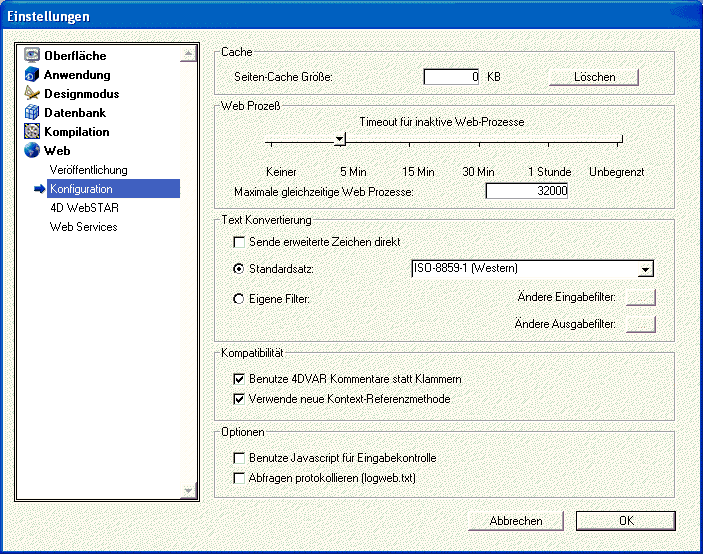This screenshot has height=554, width=703.
Task: Click the Kompilation icon in sidebar
Action: click(x=32, y=132)
